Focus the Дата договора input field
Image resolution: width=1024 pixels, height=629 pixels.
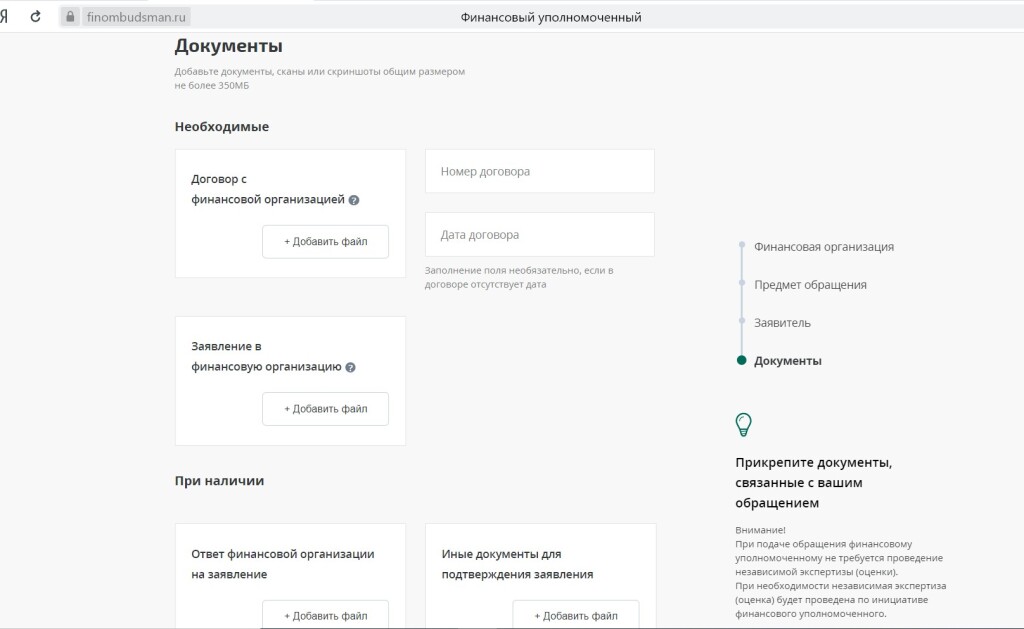[x=539, y=235]
